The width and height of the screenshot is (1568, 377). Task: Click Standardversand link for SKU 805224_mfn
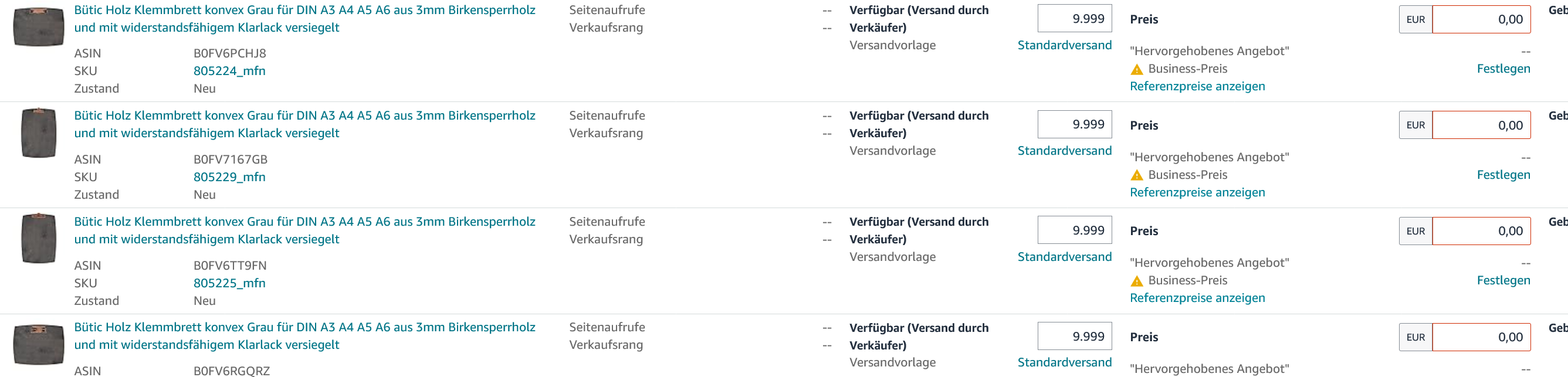tap(1064, 45)
